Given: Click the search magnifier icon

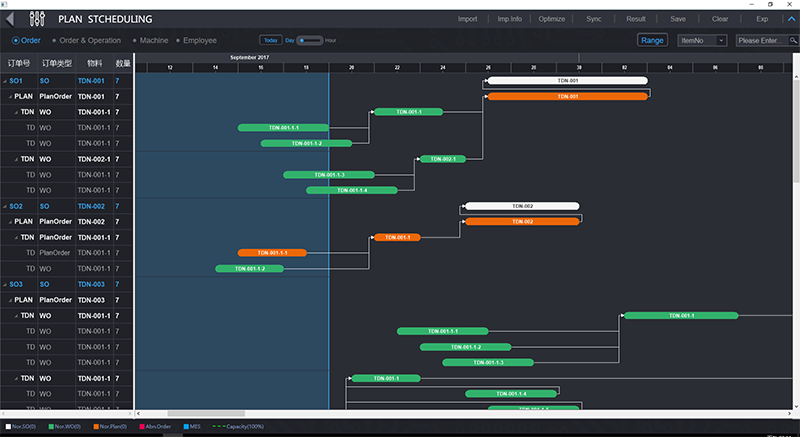Looking at the screenshot, I should tap(792, 40).
